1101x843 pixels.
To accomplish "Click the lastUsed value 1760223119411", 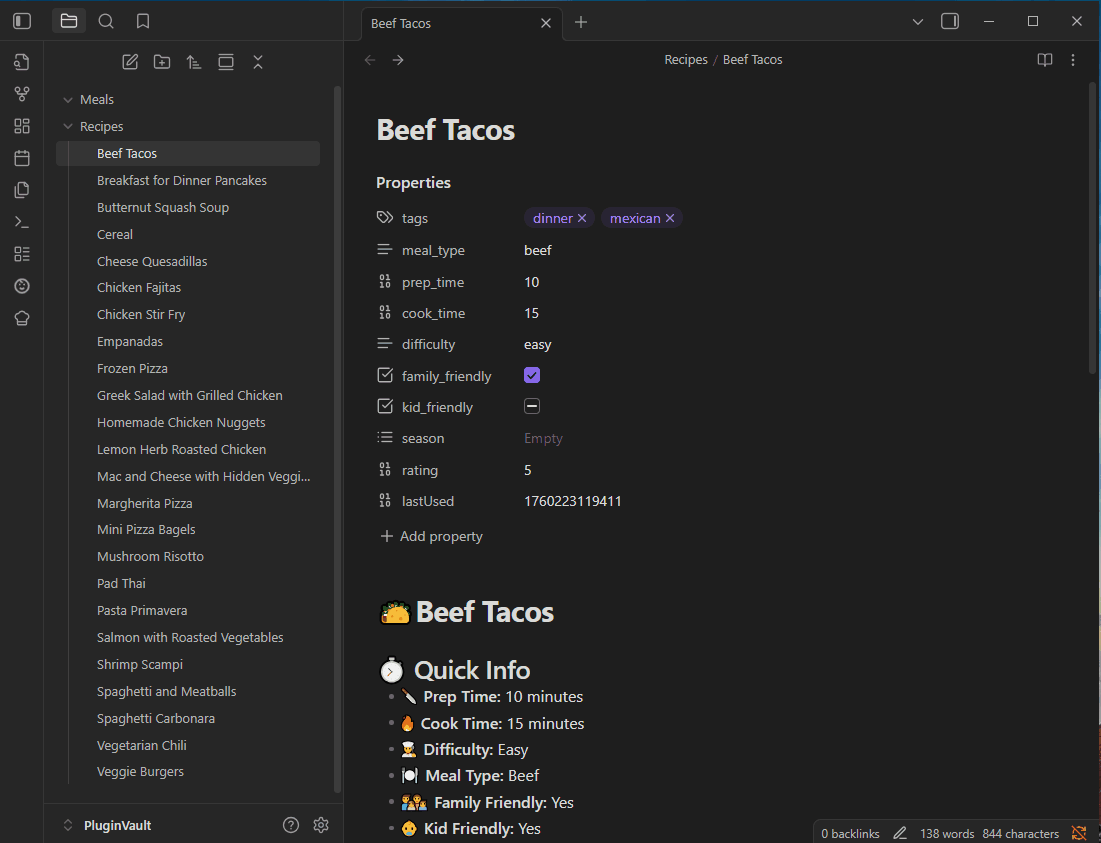I will (x=573, y=501).
